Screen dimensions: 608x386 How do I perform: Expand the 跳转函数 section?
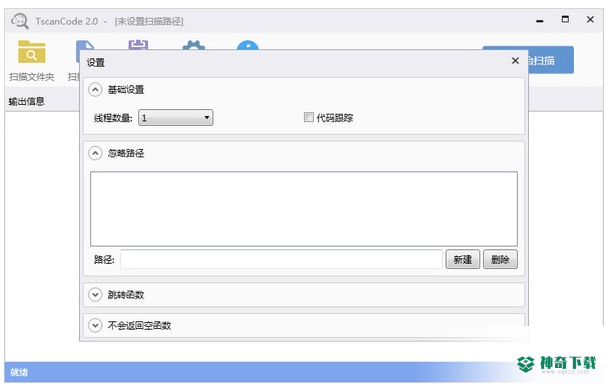pos(95,294)
